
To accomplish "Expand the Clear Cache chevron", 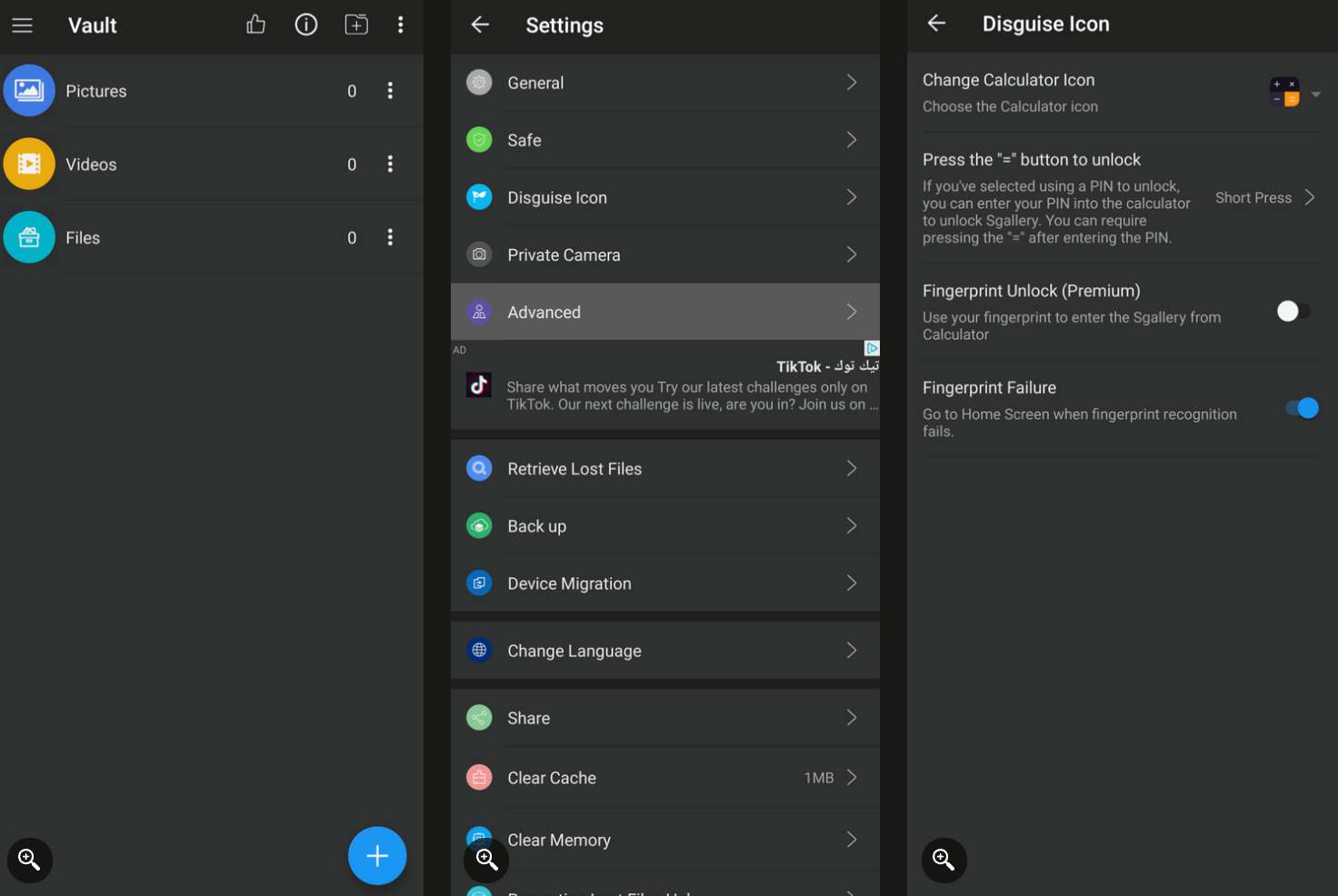I will 852,777.
